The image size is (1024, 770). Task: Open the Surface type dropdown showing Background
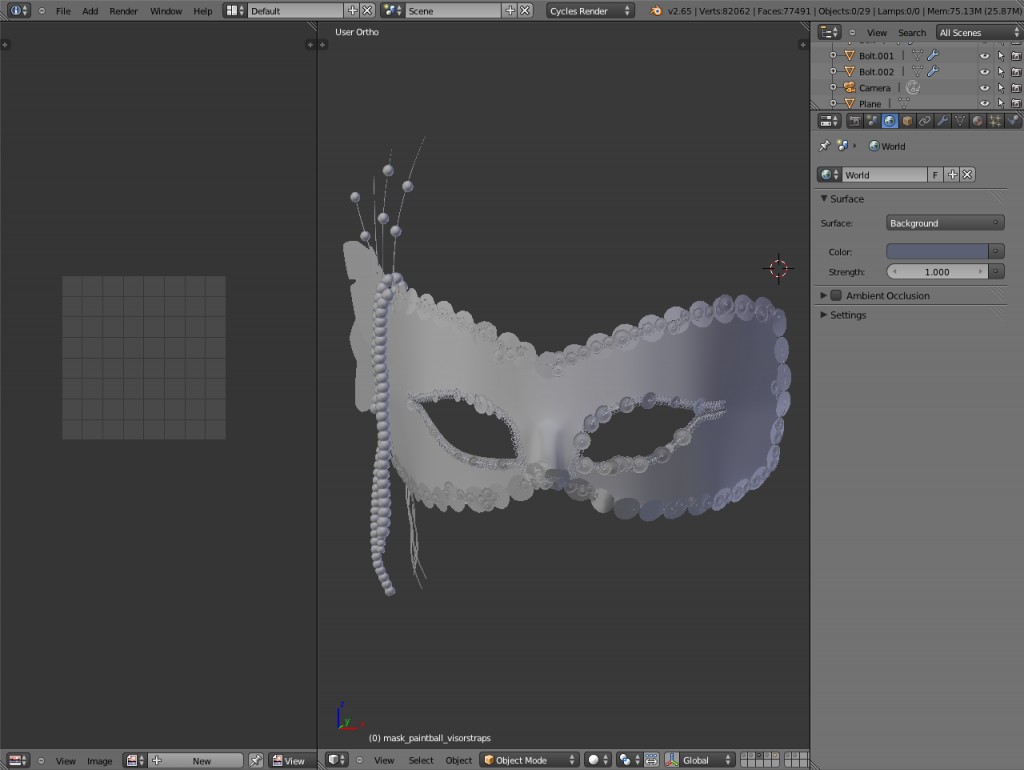[x=944, y=222]
